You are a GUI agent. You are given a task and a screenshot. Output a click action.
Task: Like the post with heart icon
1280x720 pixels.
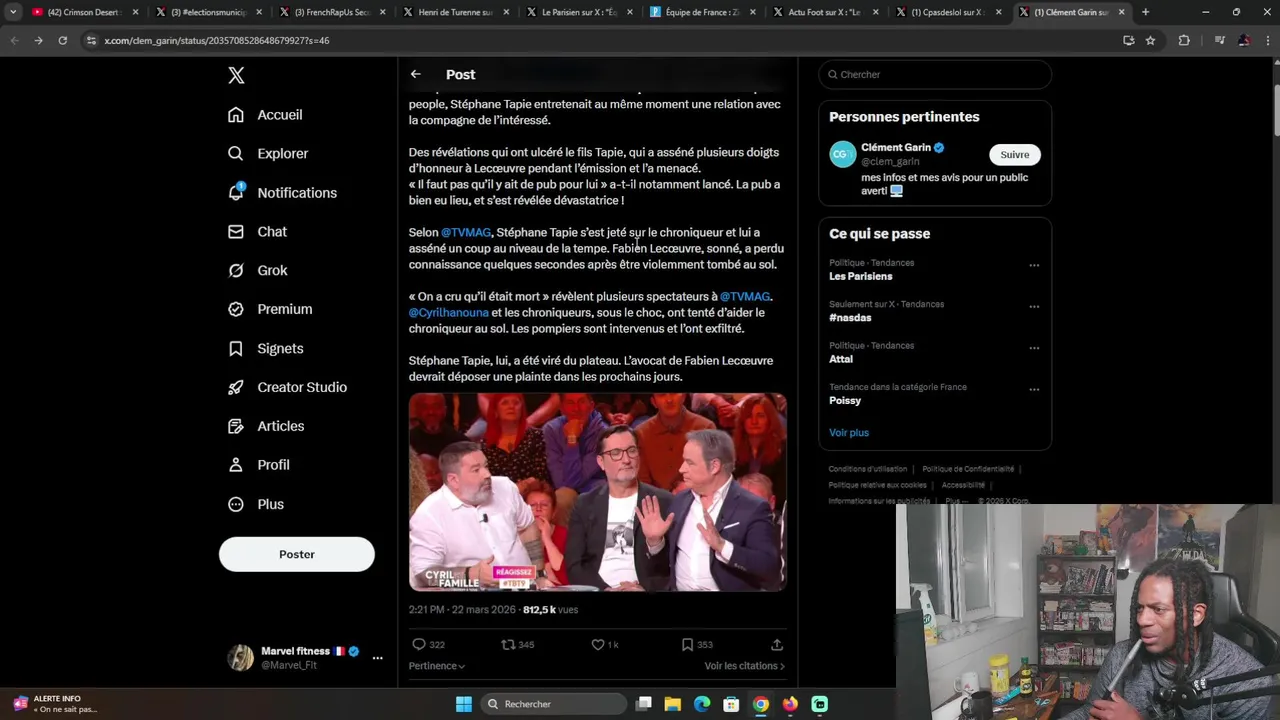pos(598,645)
